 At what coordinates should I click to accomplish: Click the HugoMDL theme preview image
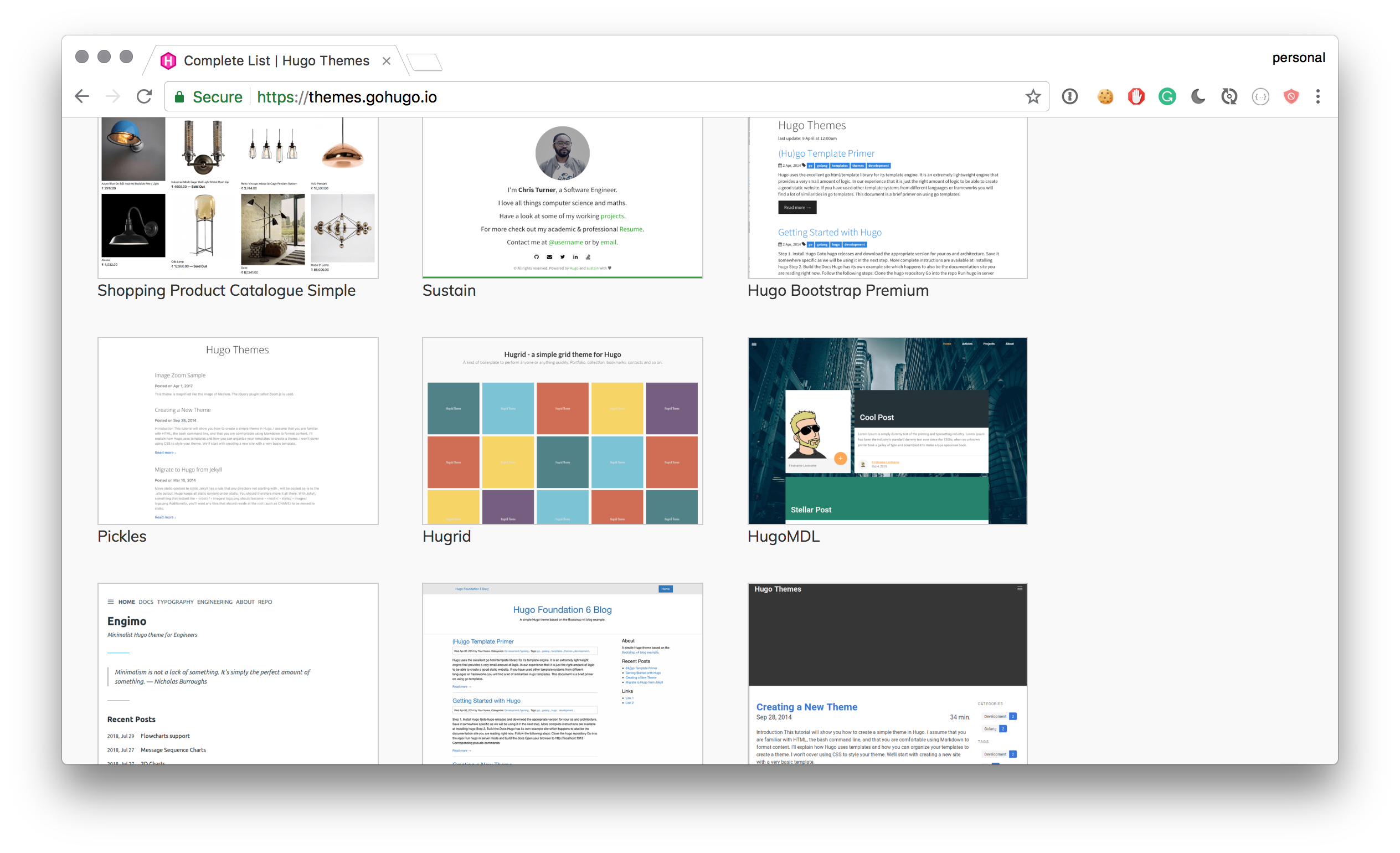(x=888, y=431)
